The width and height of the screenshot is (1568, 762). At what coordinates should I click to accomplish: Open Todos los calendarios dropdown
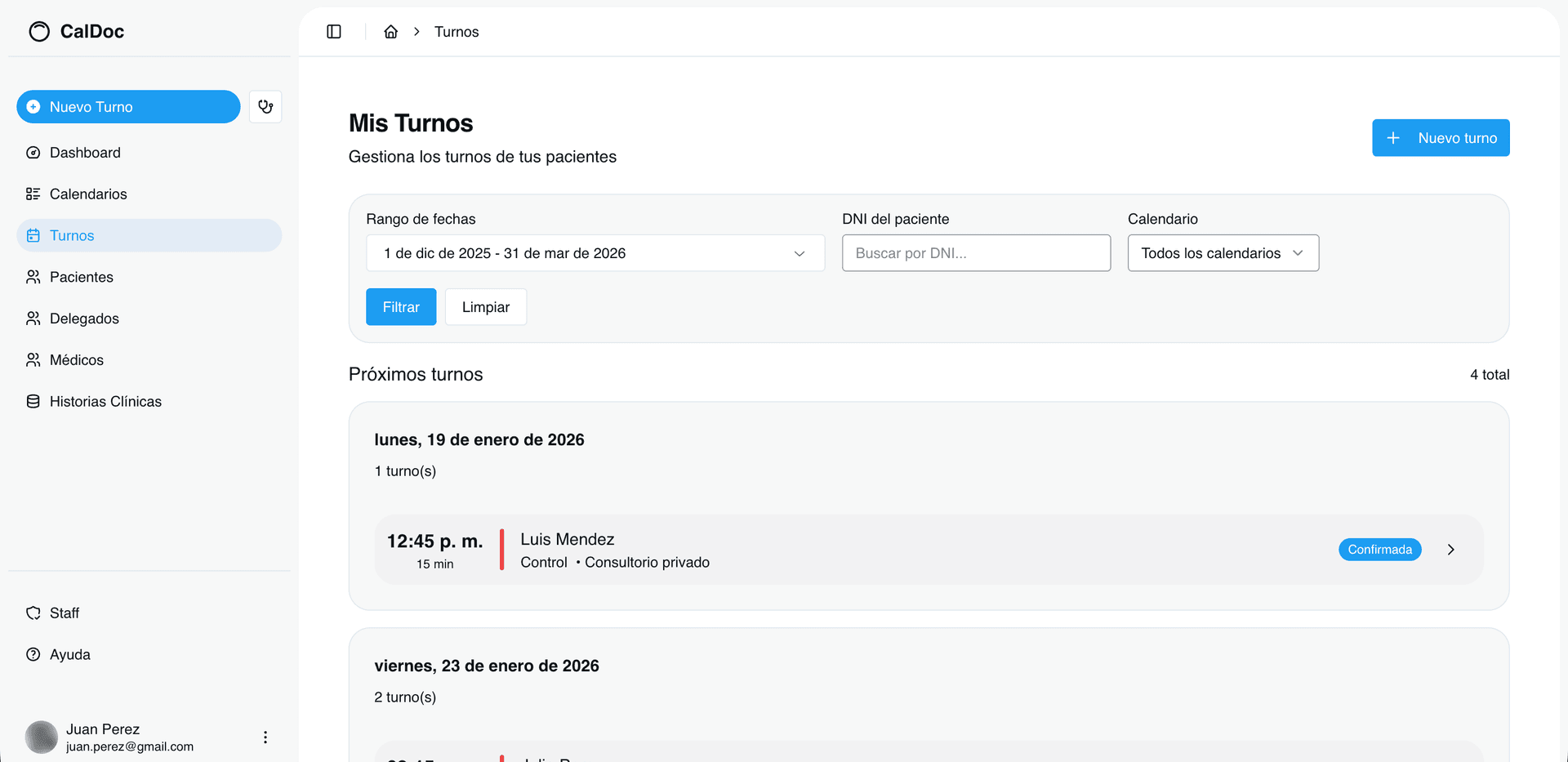[x=1223, y=253]
